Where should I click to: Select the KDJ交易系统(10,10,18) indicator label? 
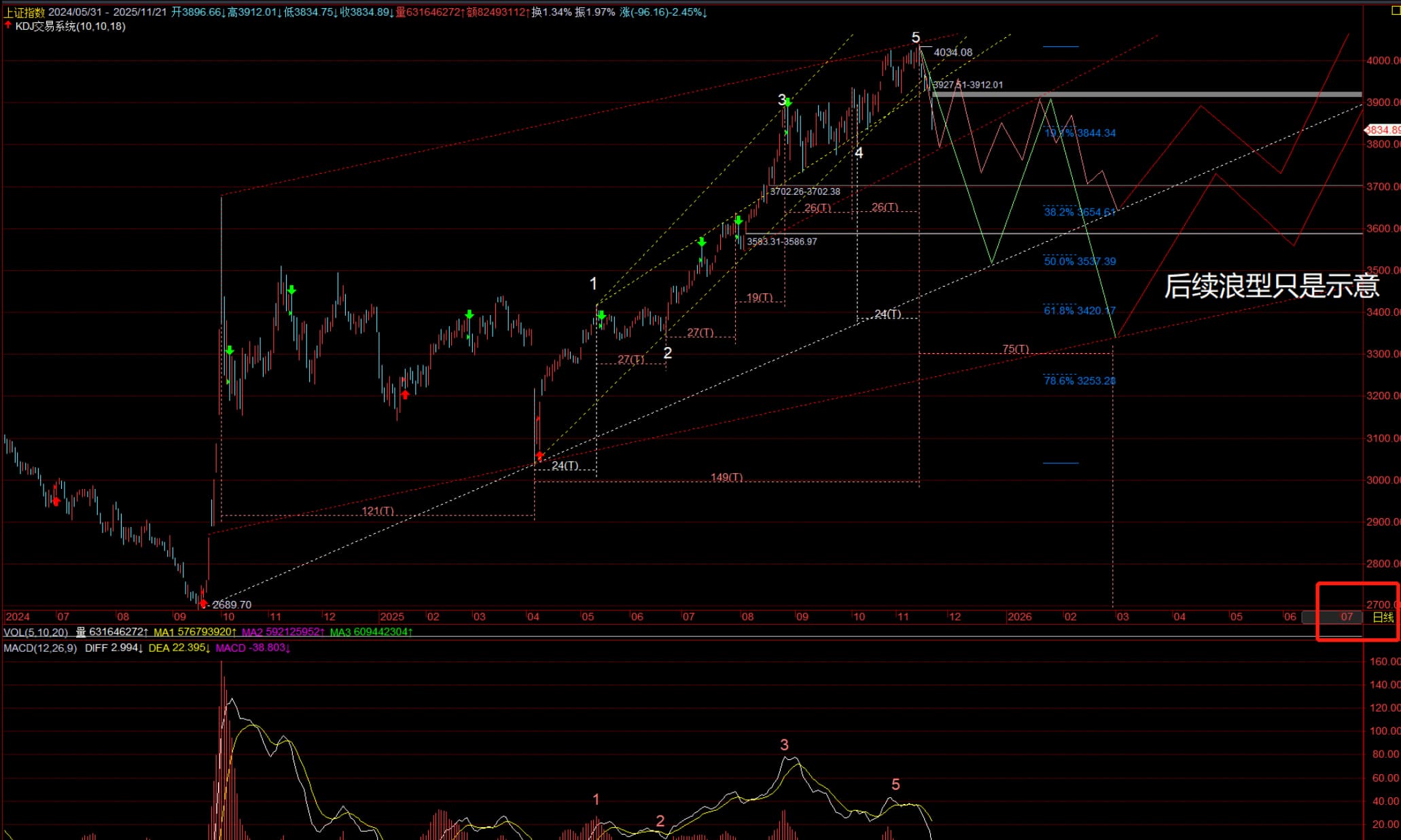pos(70,26)
